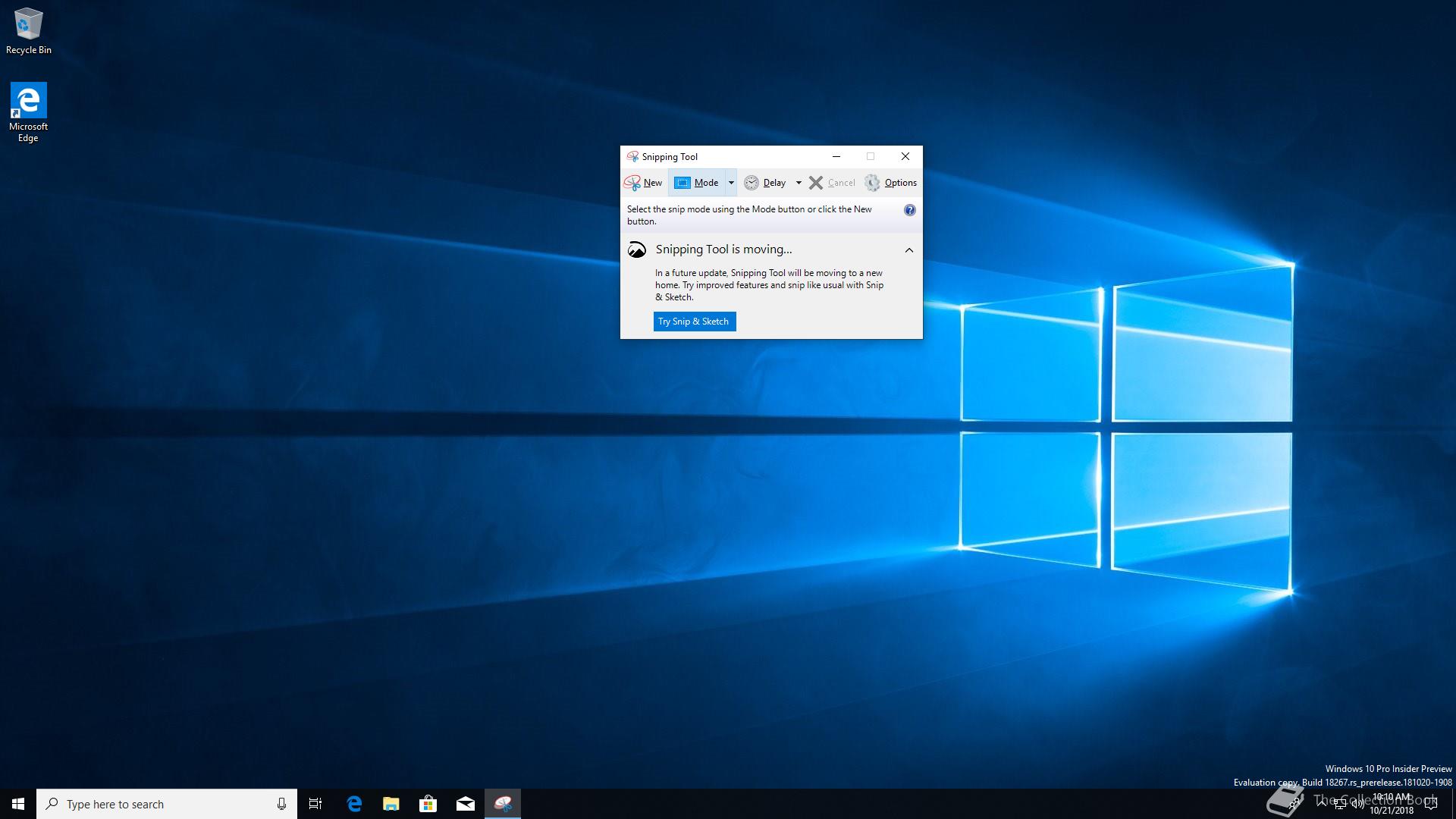The height and width of the screenshot is (819, 1456).
Task: Click the network icon in system tray
Action: click(1340, 804)
